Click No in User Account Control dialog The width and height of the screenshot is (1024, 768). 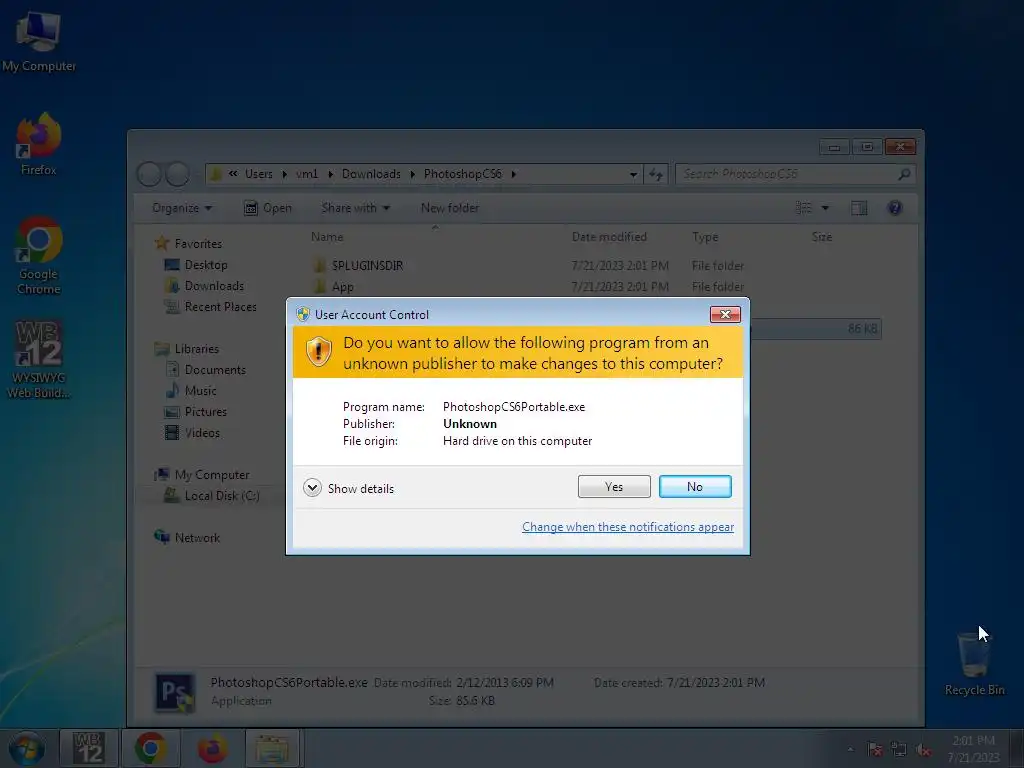tap(695, 487)
